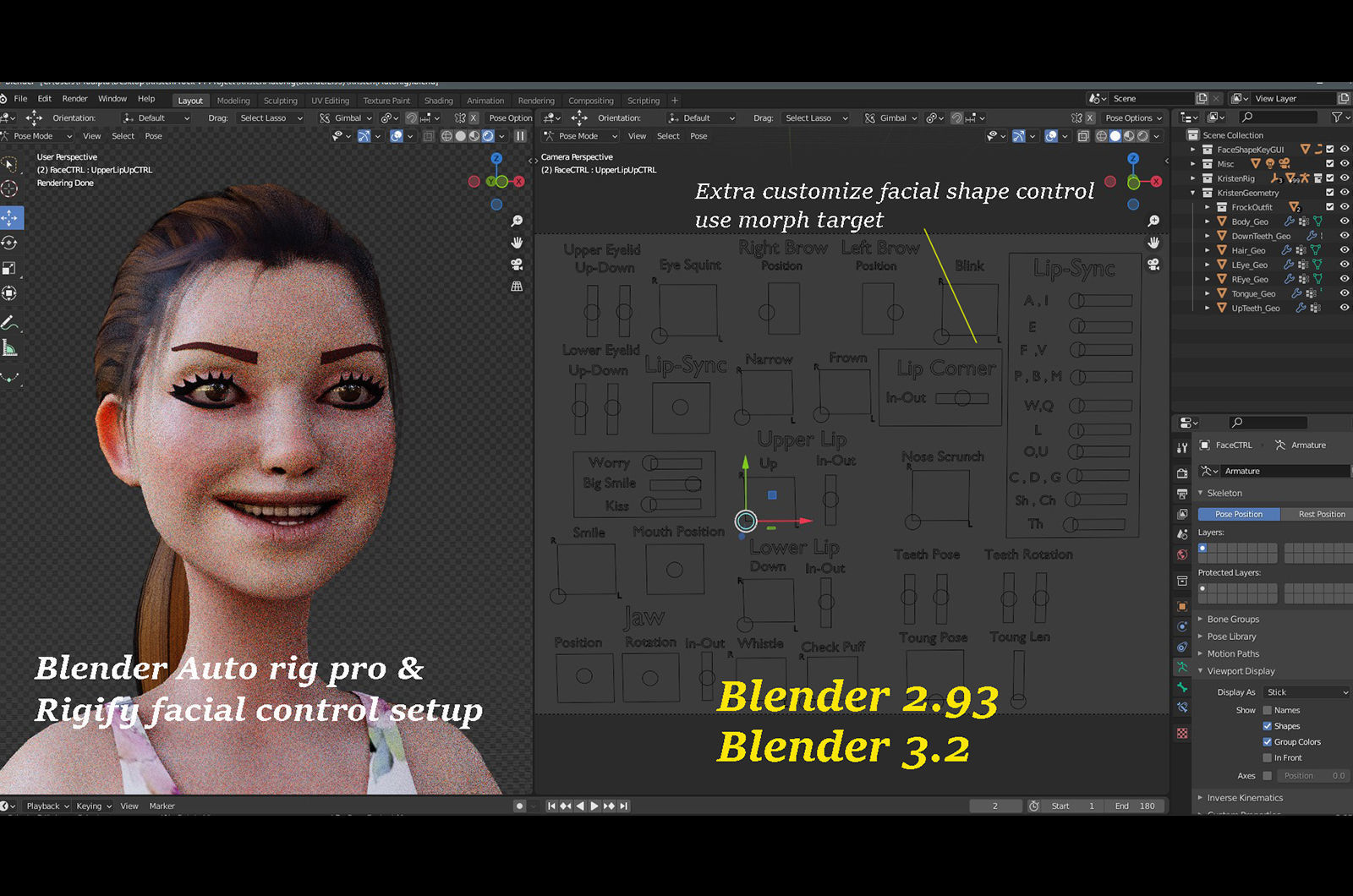Open Bone properties tab
This screenshot has height=896, width=1353.
[1182, 687]
